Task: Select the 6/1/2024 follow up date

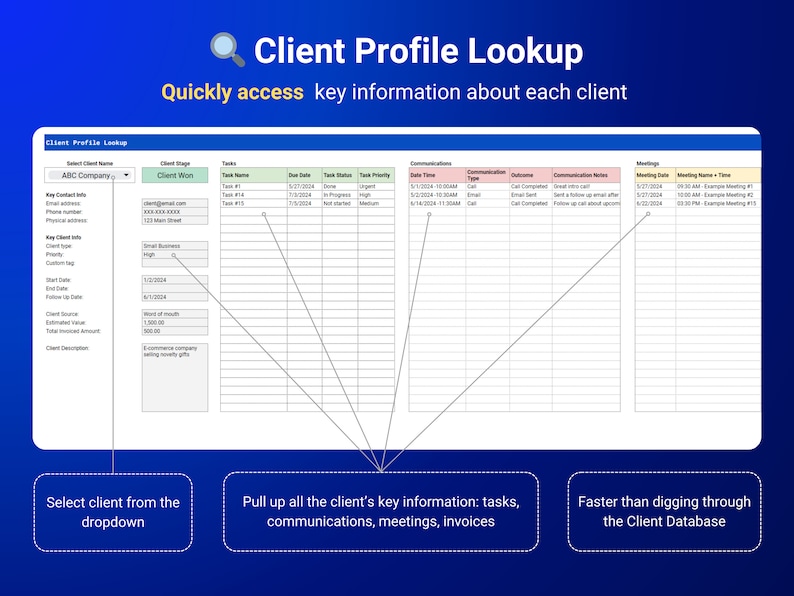Action: click(175, 297)
